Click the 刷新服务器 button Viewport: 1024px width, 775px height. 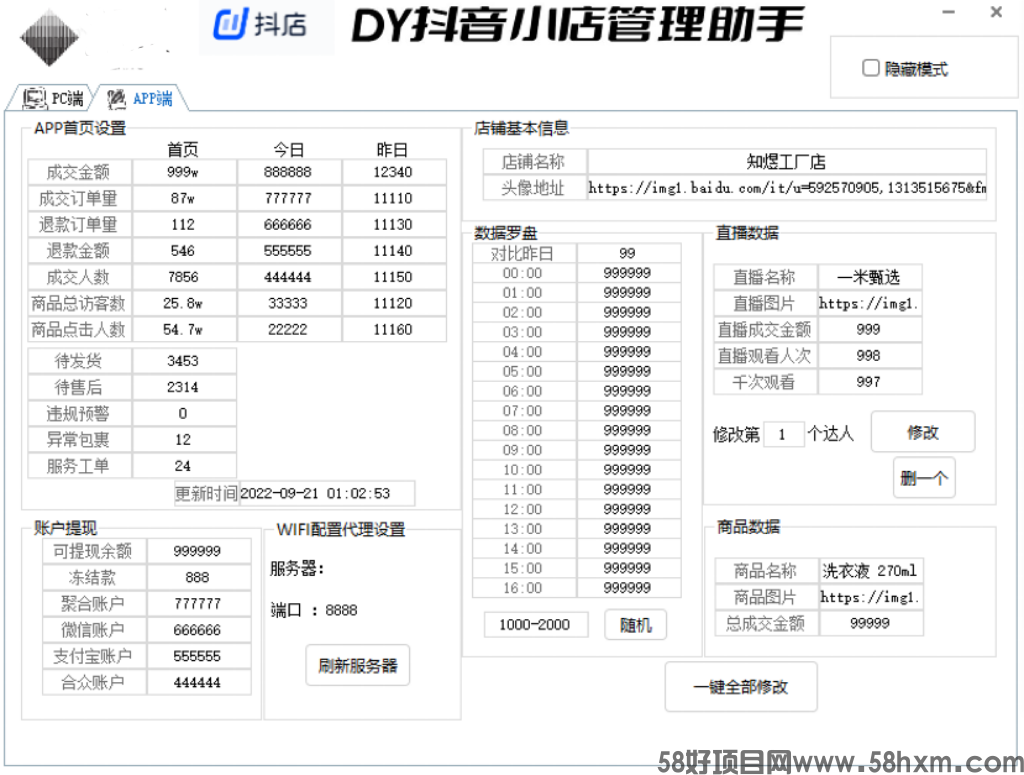(358, 665)
